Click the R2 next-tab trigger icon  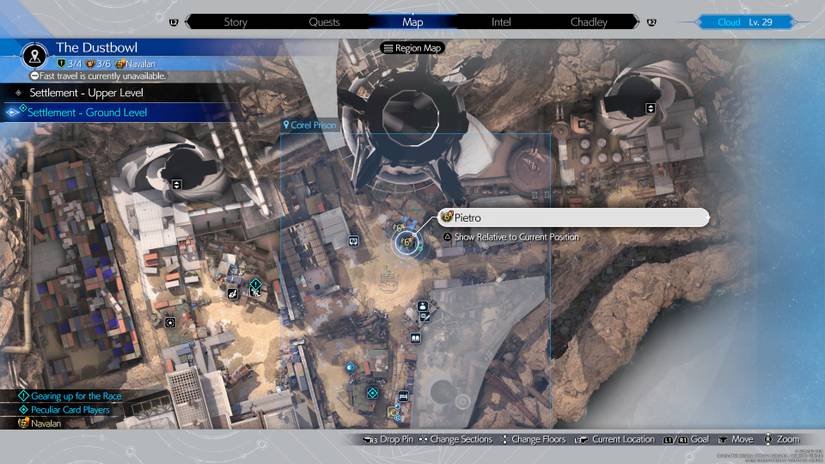651,22
